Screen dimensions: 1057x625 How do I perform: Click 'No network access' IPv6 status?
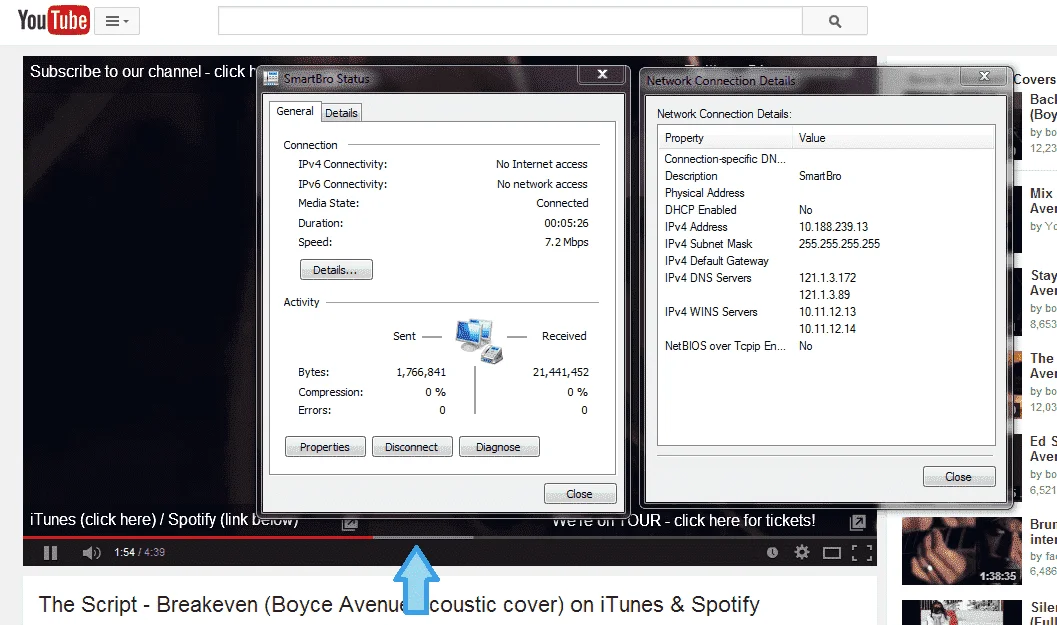[x=542, y=183]
